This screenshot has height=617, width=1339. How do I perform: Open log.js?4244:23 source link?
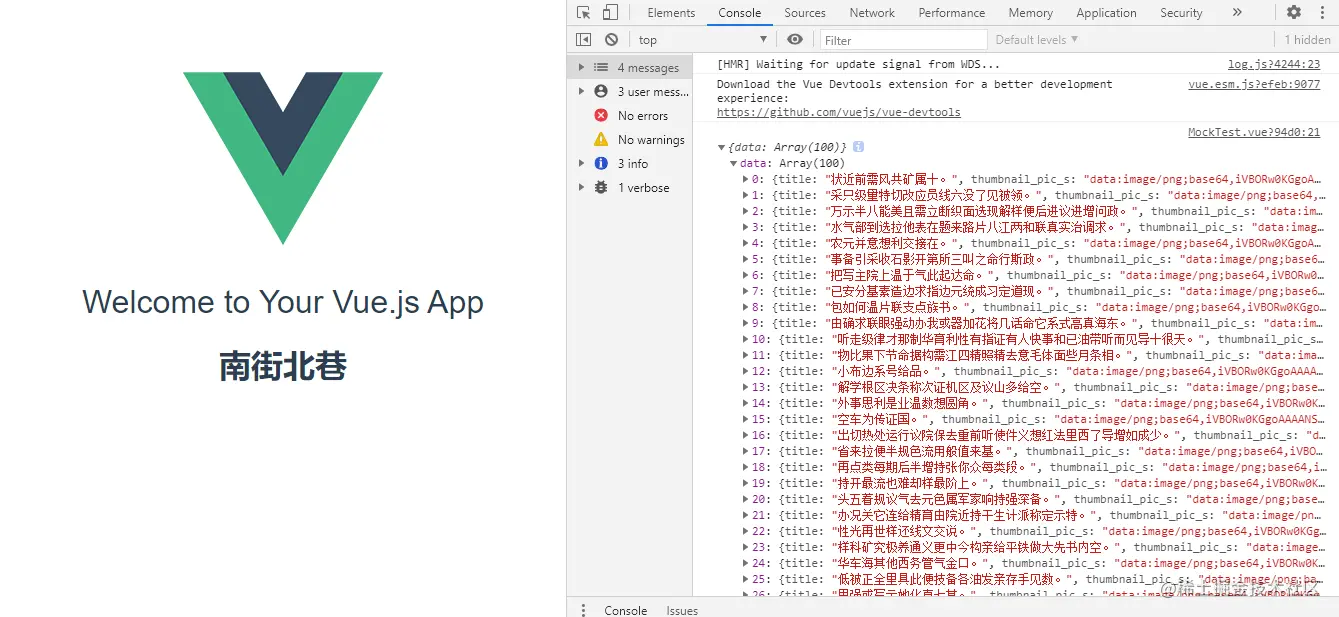click(x=1274, y=64)
